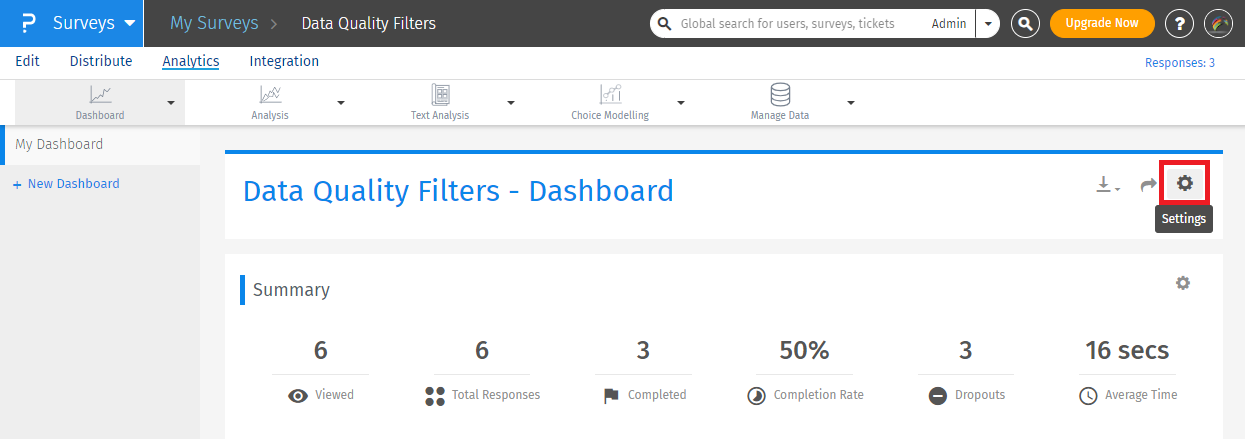This screenshot has width=1245, height=439.
Task: Open the dashboard Settings gear icon
Action: 1185,183
